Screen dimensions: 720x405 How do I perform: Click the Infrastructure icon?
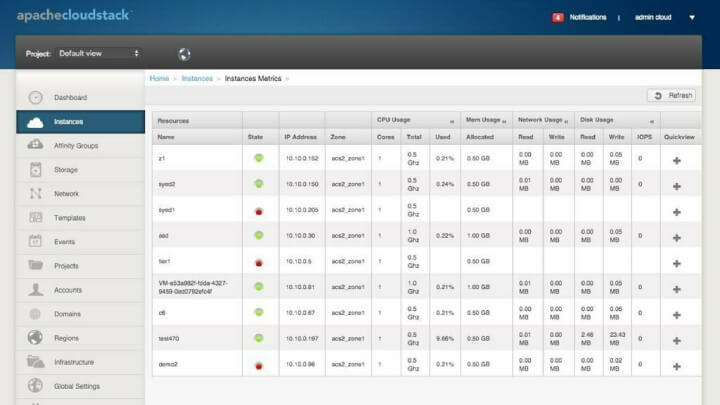(x=35, y=362)
